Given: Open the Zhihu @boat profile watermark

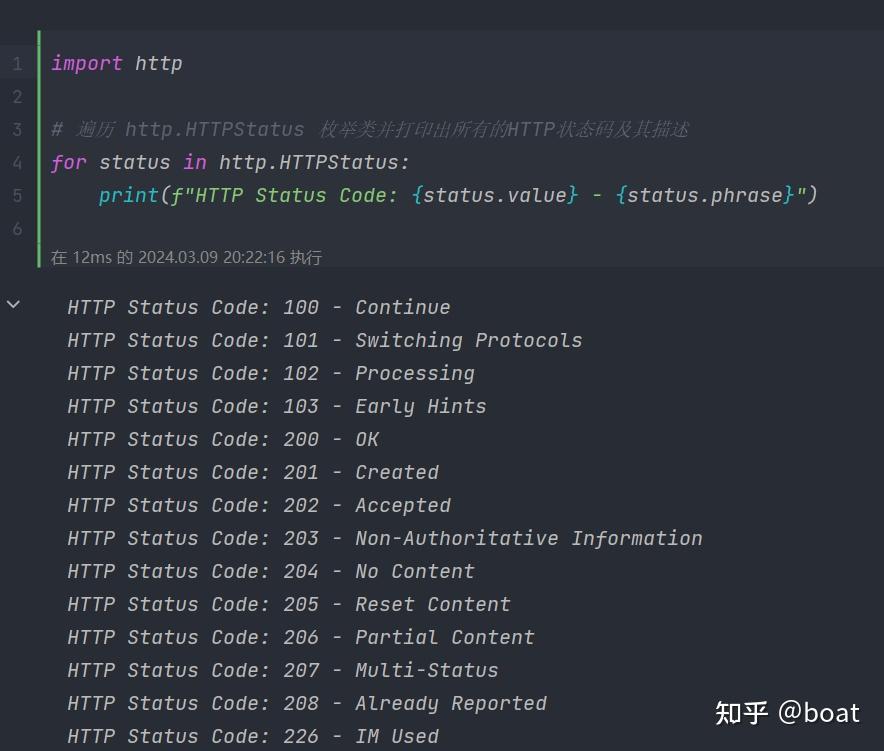Looking at the screenshot, I should tap(791, 713).
